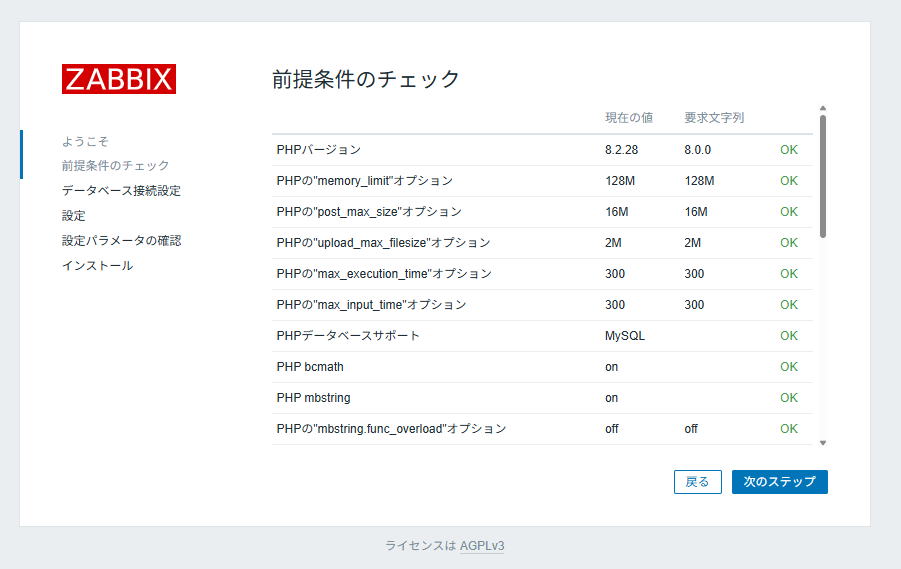This screenshot has height=569, width=901.
Task: Click the upload_max_filesize option row label
Action: click(x=383, y=243)
